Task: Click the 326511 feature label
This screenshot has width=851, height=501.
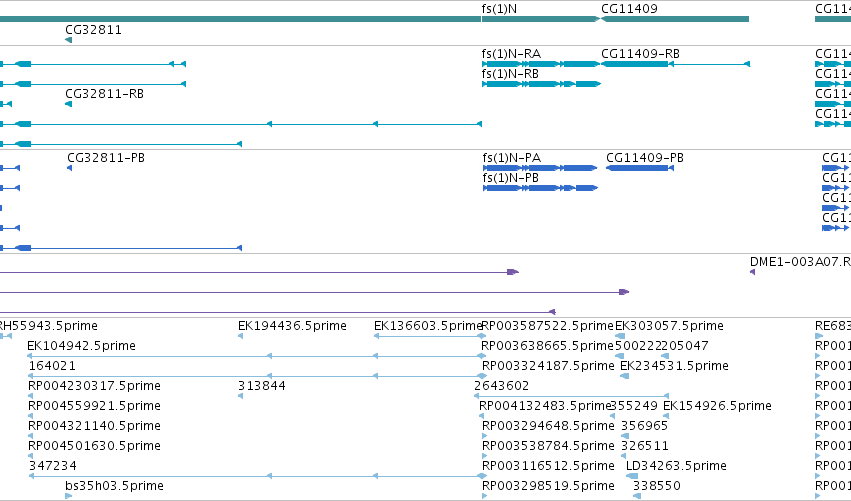Action: (645, 446)
